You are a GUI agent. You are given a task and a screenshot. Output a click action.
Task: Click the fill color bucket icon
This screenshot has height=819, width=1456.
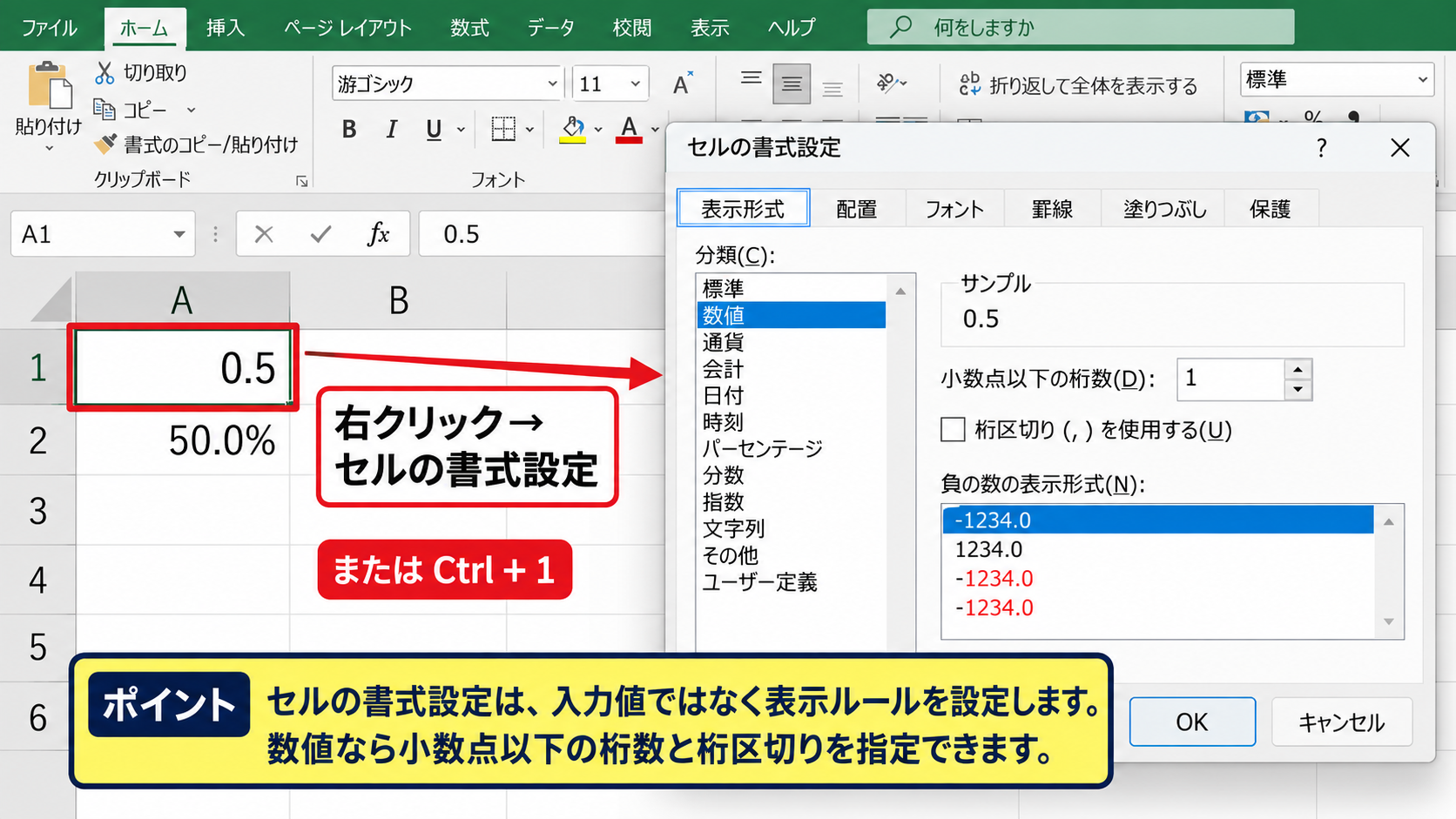click(x=572, y=130)
